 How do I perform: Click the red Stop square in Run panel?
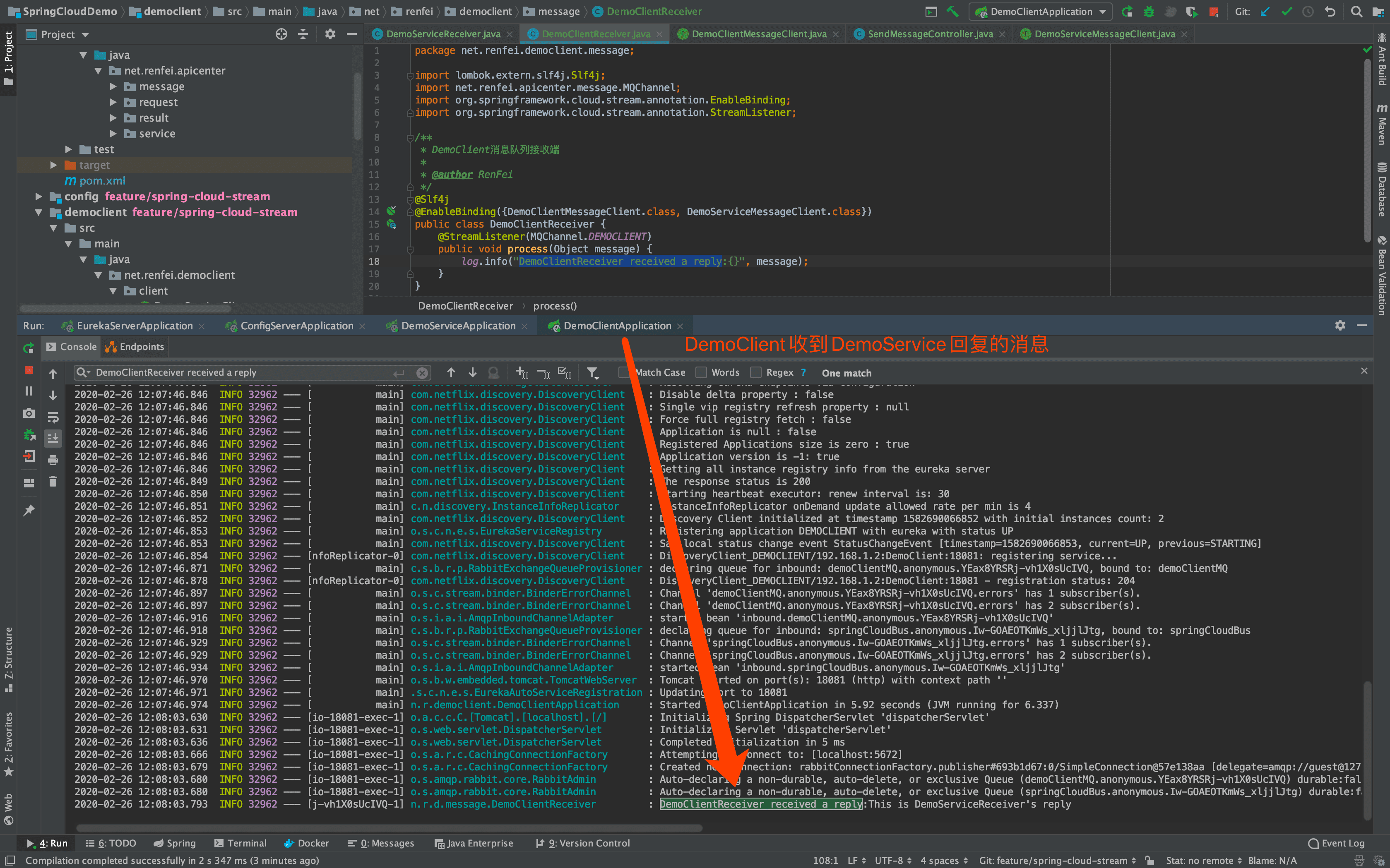point(29,370)
